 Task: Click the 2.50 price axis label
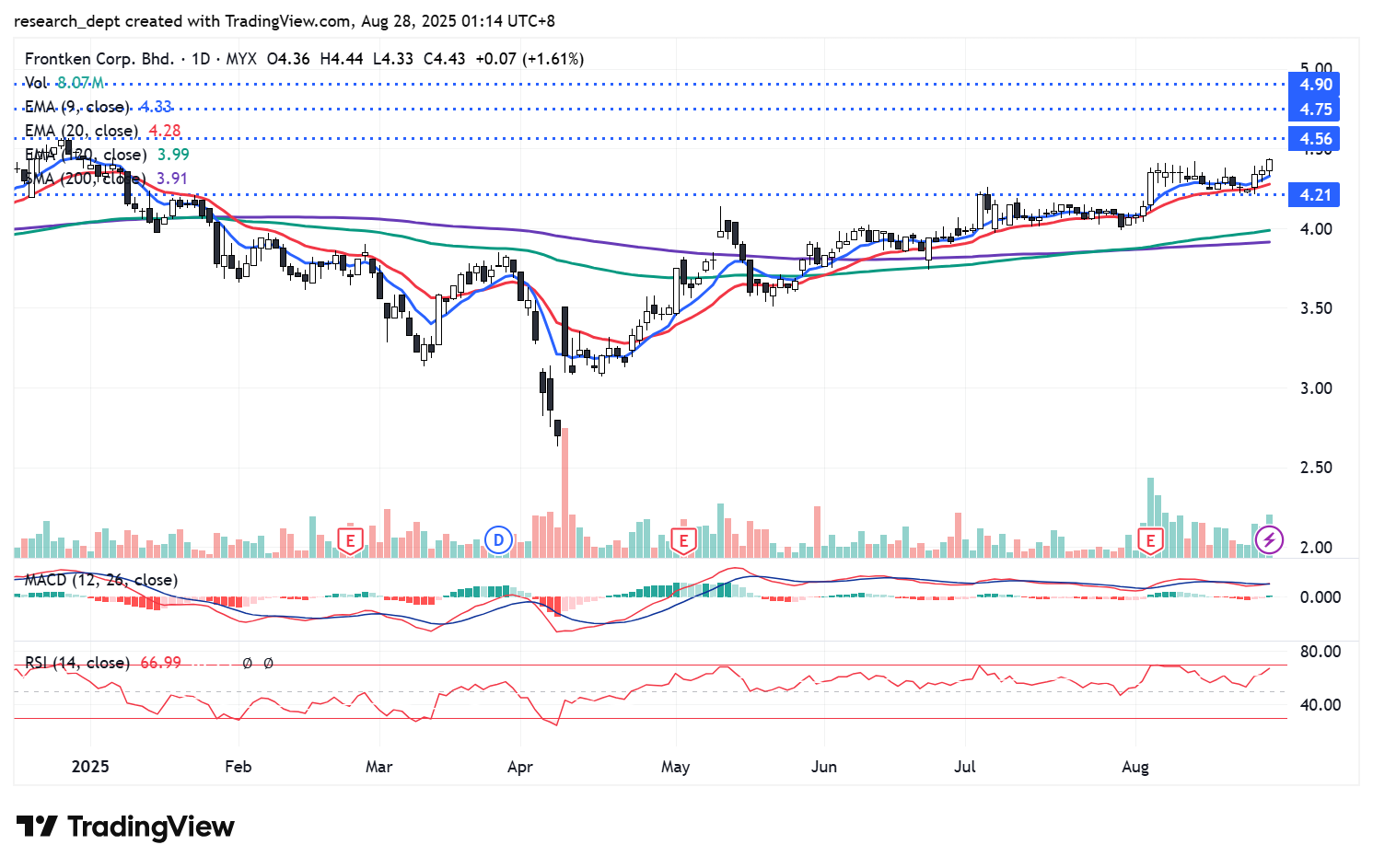[1316, 468]
